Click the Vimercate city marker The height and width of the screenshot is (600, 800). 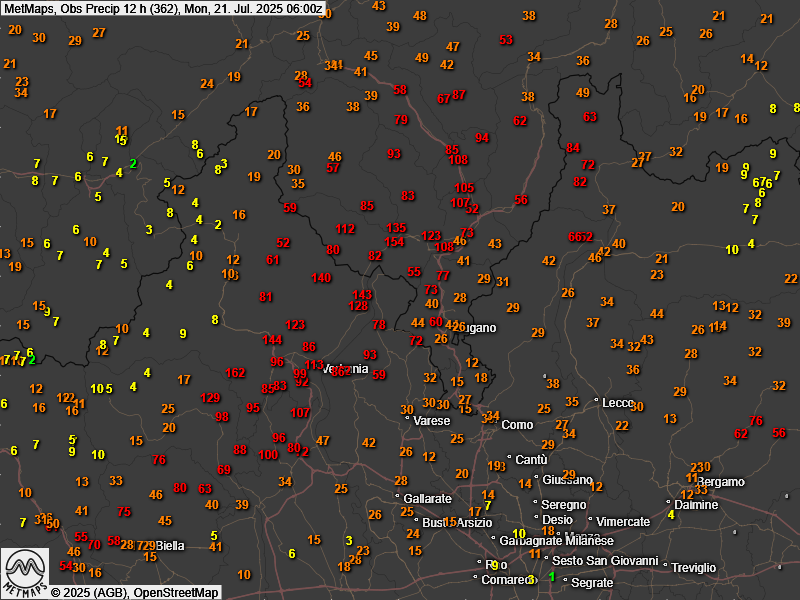click(x=623, y=521)
